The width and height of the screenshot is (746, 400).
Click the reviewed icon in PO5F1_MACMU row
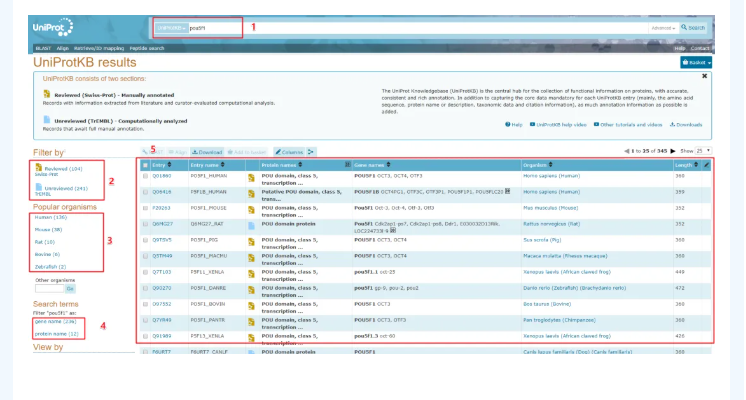pos(251,258)
